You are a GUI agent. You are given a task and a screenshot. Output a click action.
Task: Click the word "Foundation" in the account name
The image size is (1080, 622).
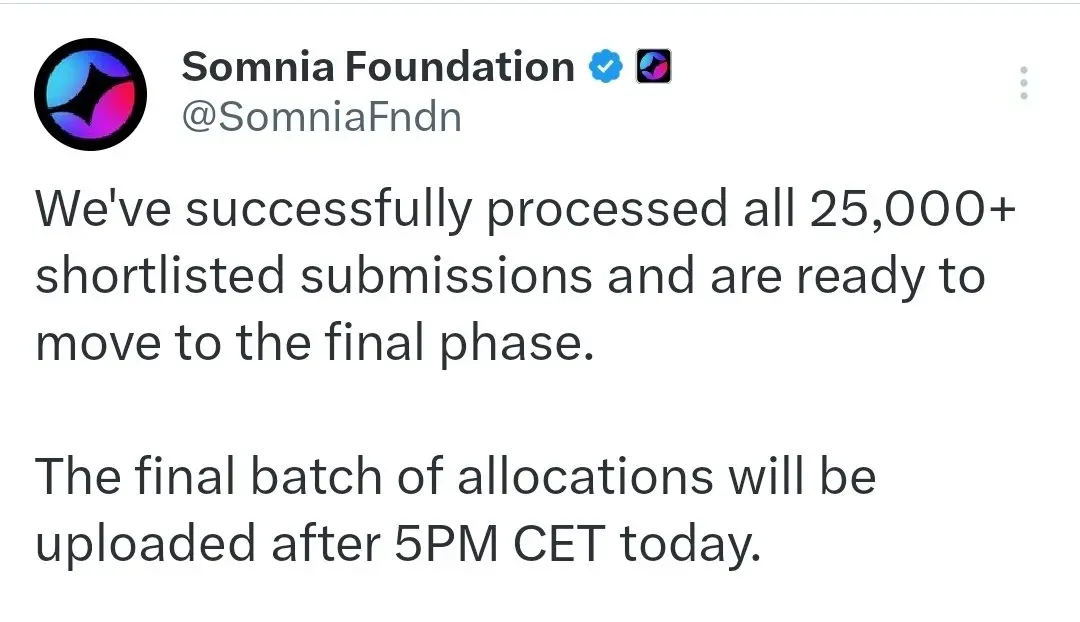pyautogui.click(x=459, y=67)
